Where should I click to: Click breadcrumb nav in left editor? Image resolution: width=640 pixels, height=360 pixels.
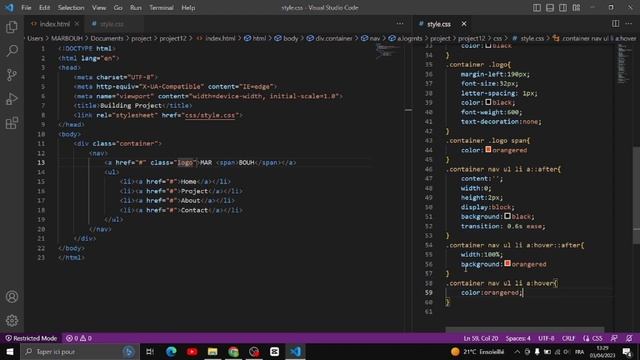point(371,38)
